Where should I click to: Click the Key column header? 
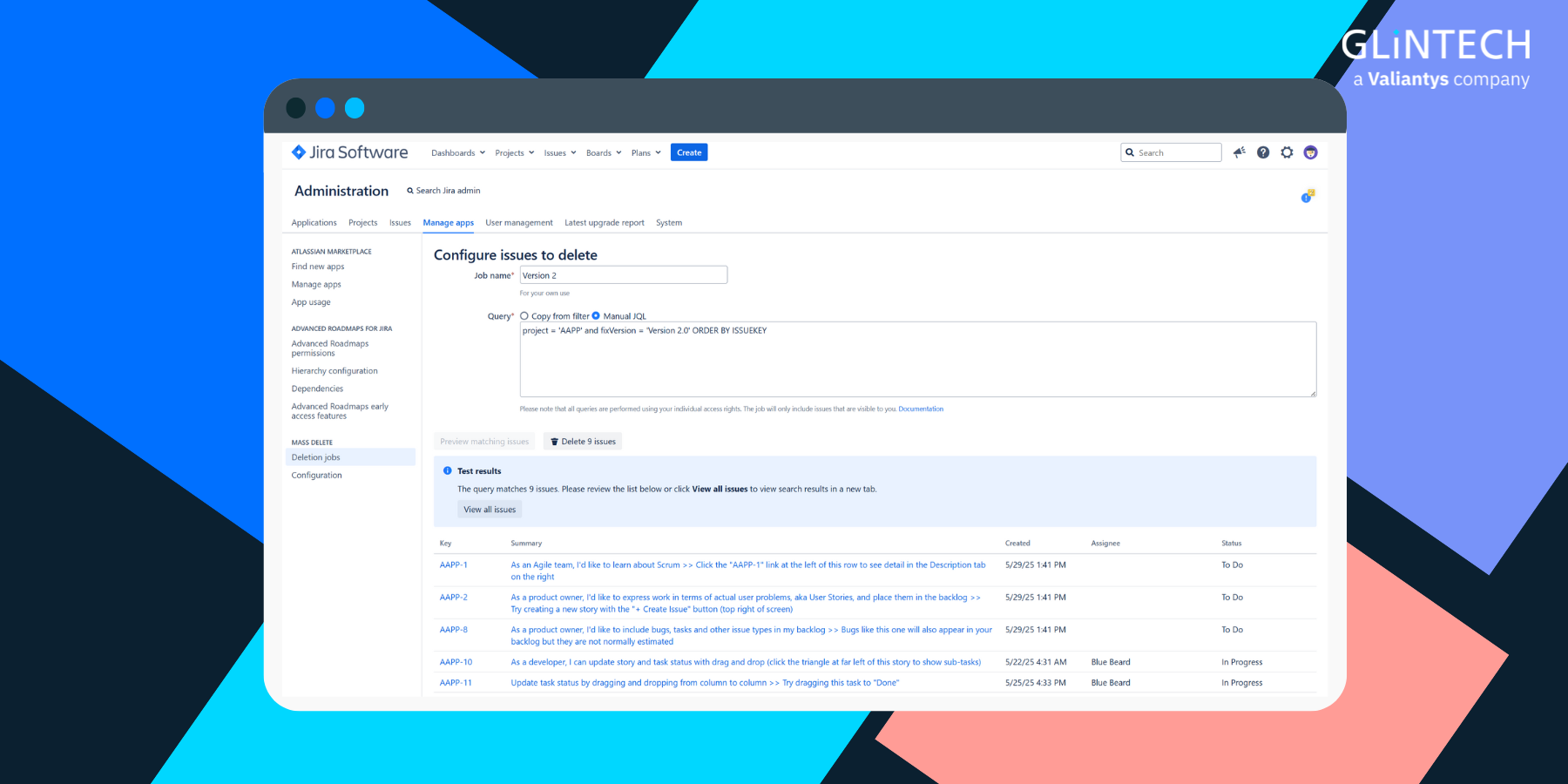coord(446,544)
